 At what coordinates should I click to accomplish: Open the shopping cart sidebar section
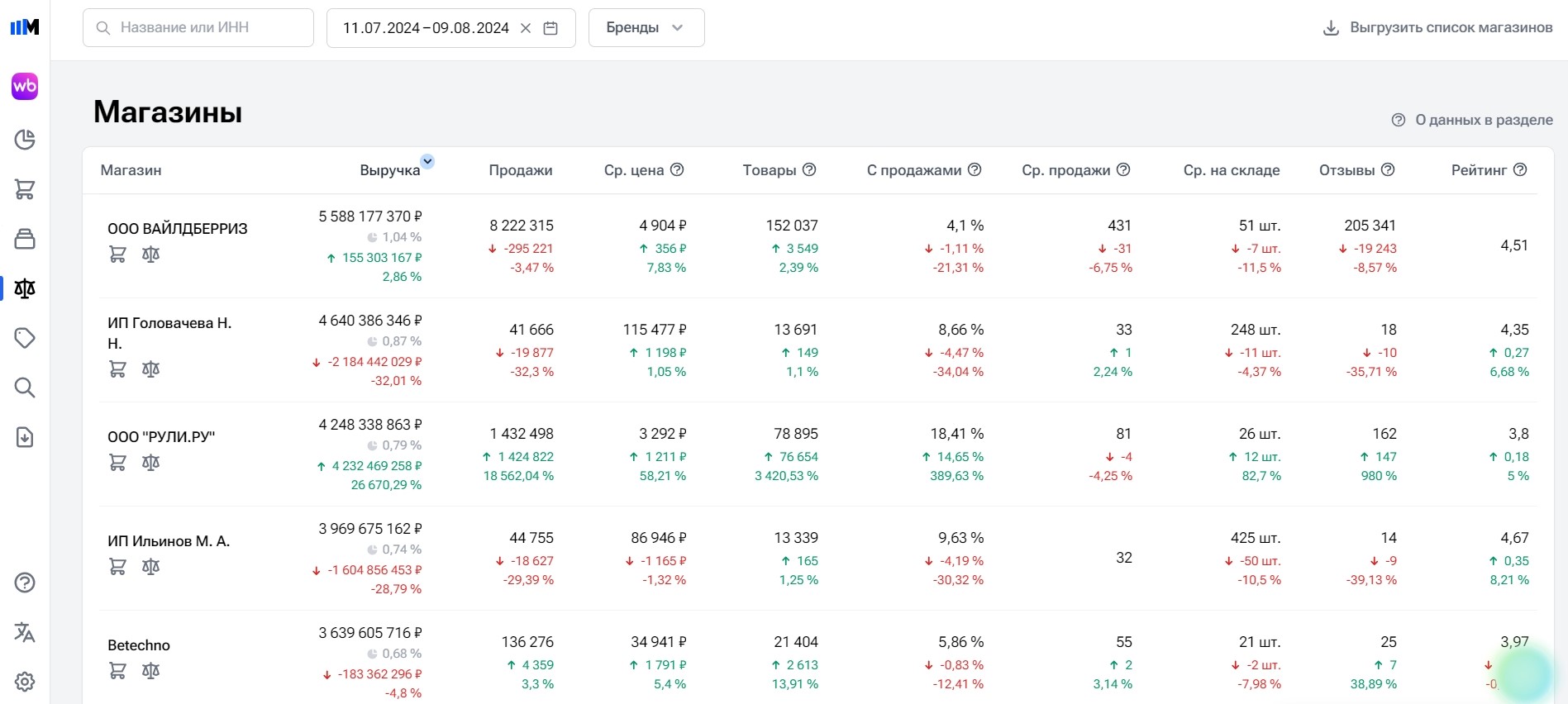(25, 189)
